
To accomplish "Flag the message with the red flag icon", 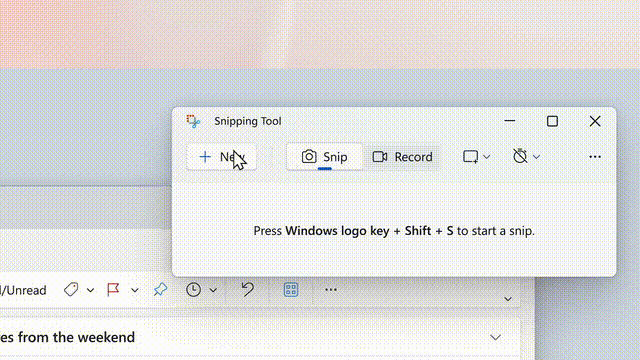I will [113, 290].
